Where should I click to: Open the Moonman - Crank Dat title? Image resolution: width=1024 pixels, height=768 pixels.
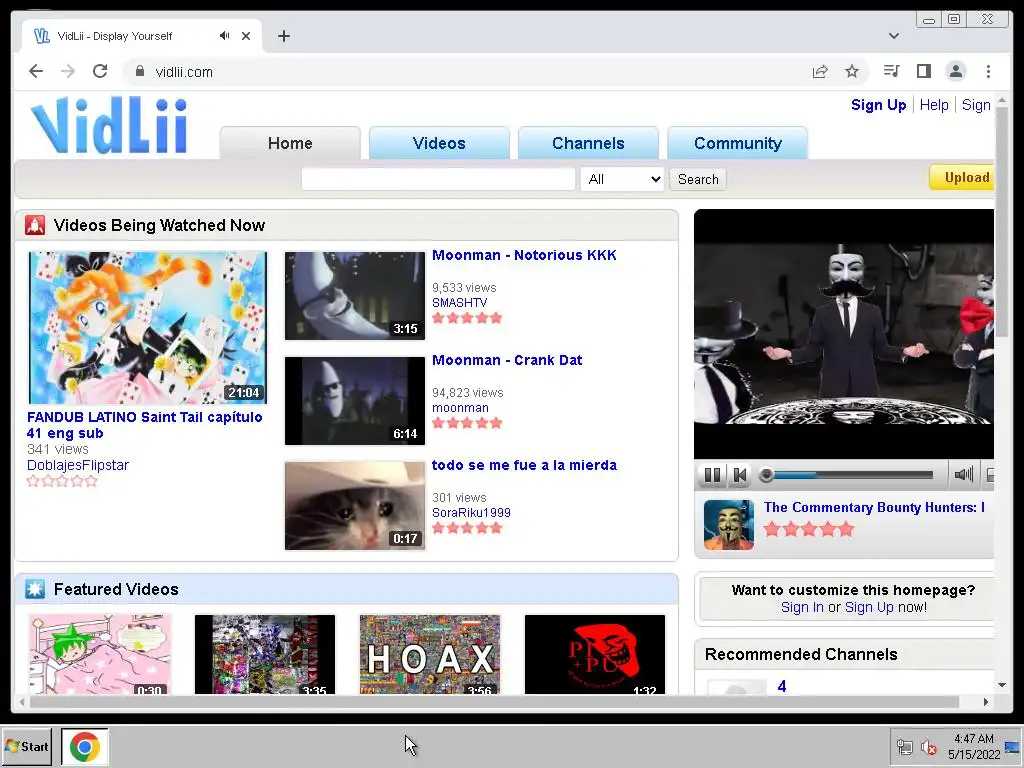click(507, 360)
